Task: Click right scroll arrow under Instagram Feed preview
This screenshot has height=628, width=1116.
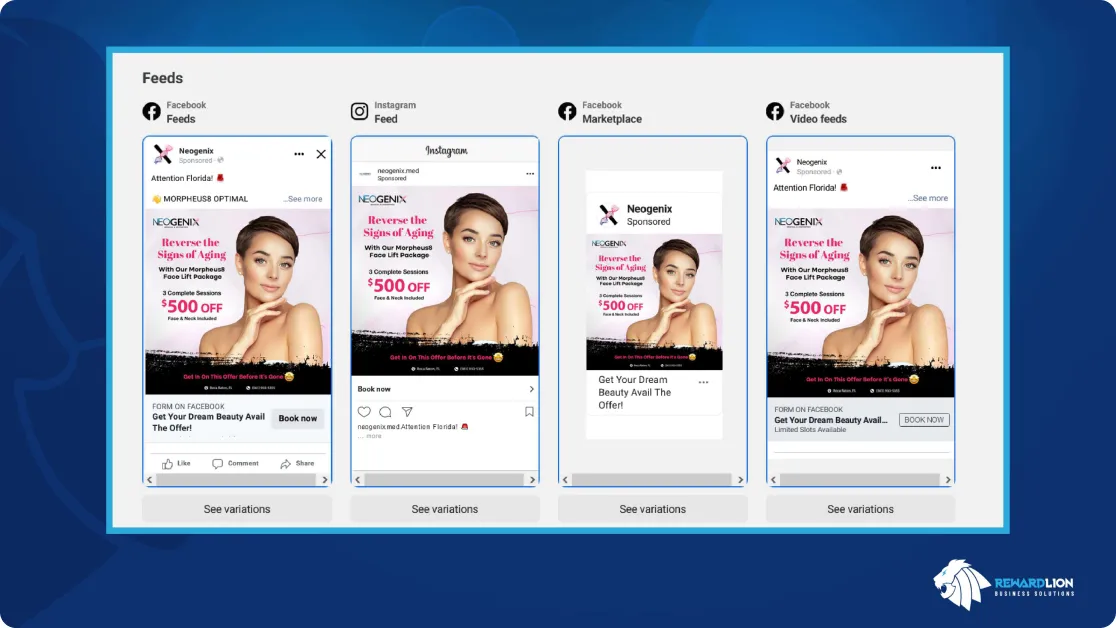Action: point(532,480)
